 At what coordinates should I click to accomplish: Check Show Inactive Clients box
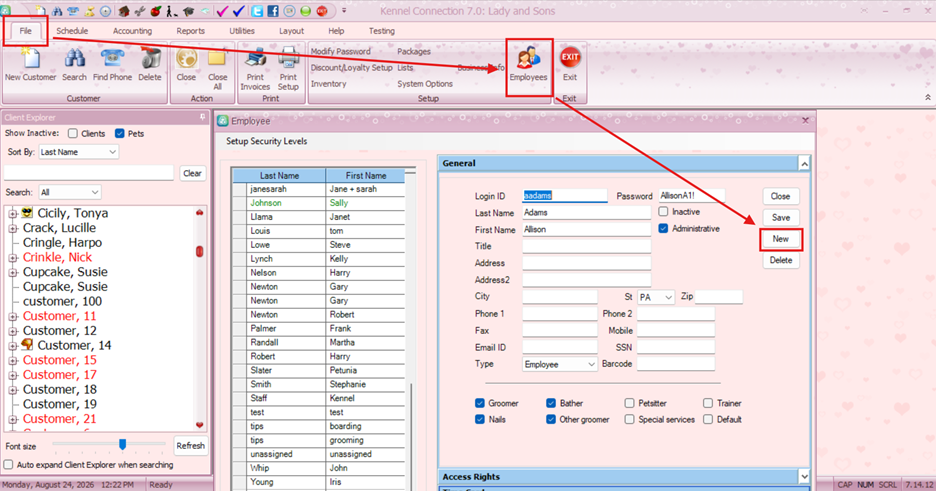(73, 134)
